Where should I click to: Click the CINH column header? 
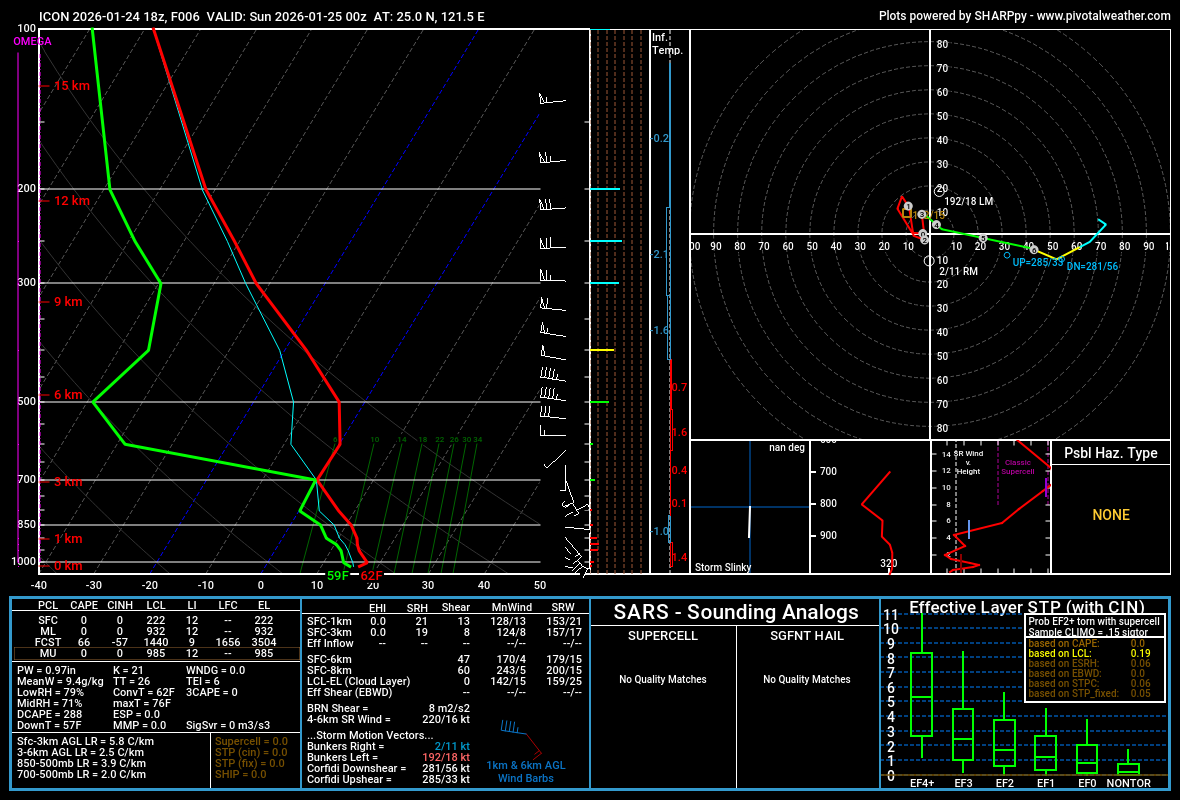point(120,605)
